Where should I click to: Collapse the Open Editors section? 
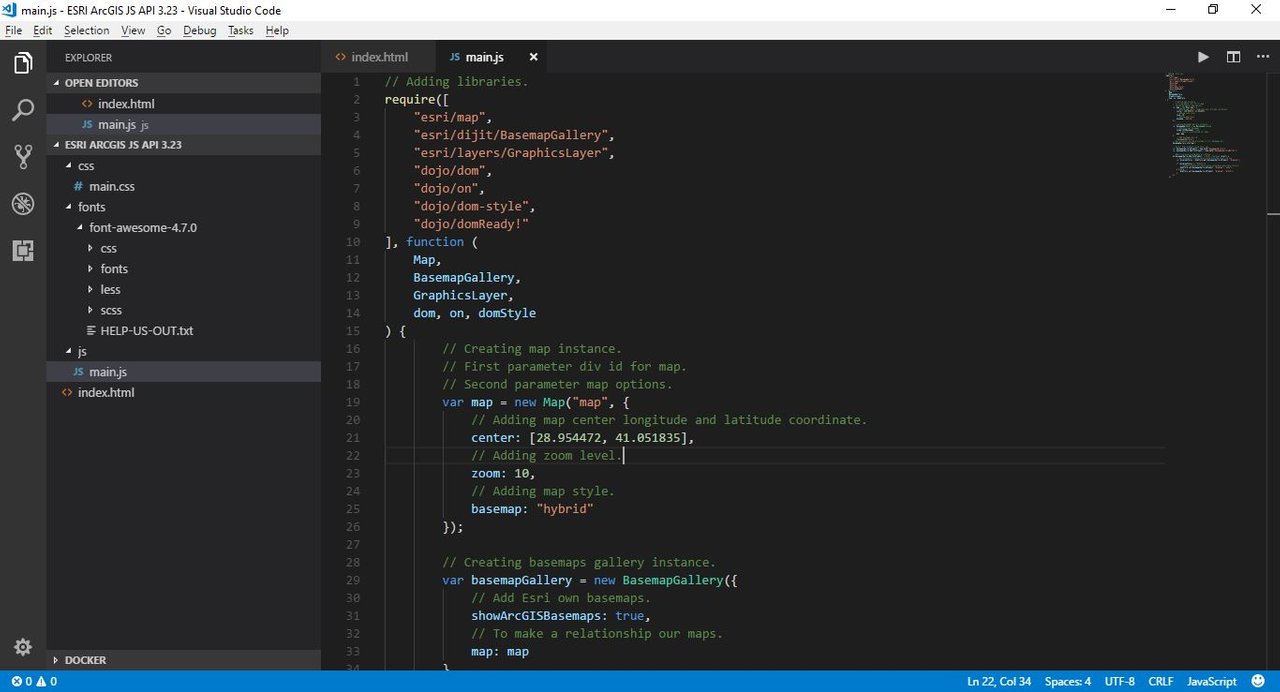tap(101, 83)
